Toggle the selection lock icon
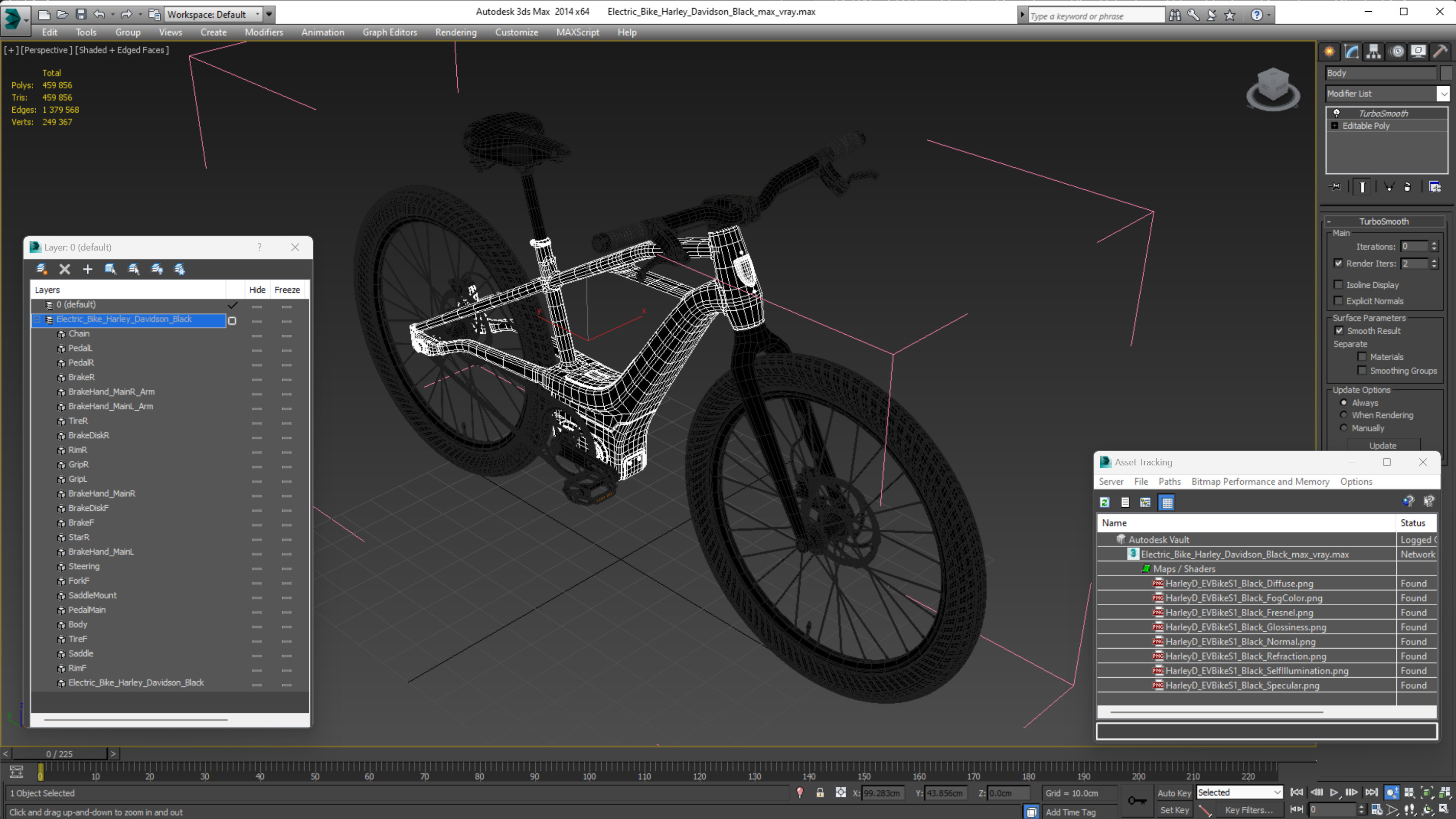1456x819 pixels. click(820, 792)
